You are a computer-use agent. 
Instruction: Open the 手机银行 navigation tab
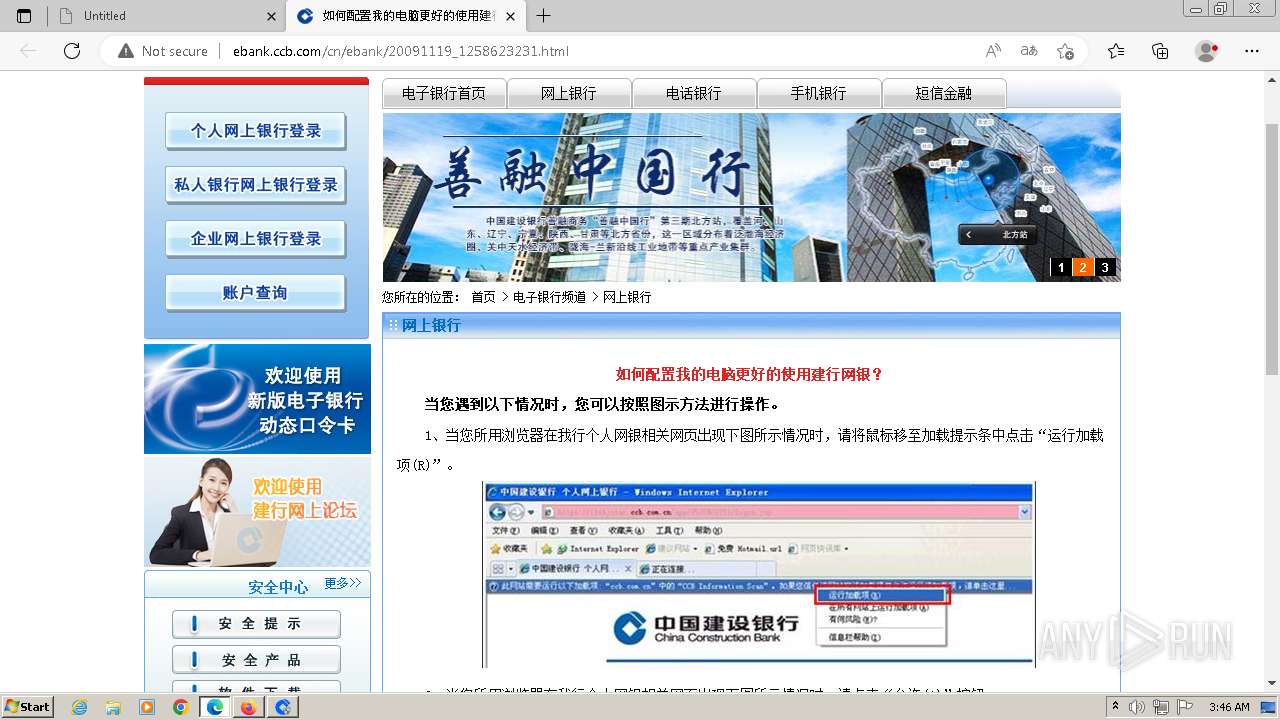click(x=819, y=93)
